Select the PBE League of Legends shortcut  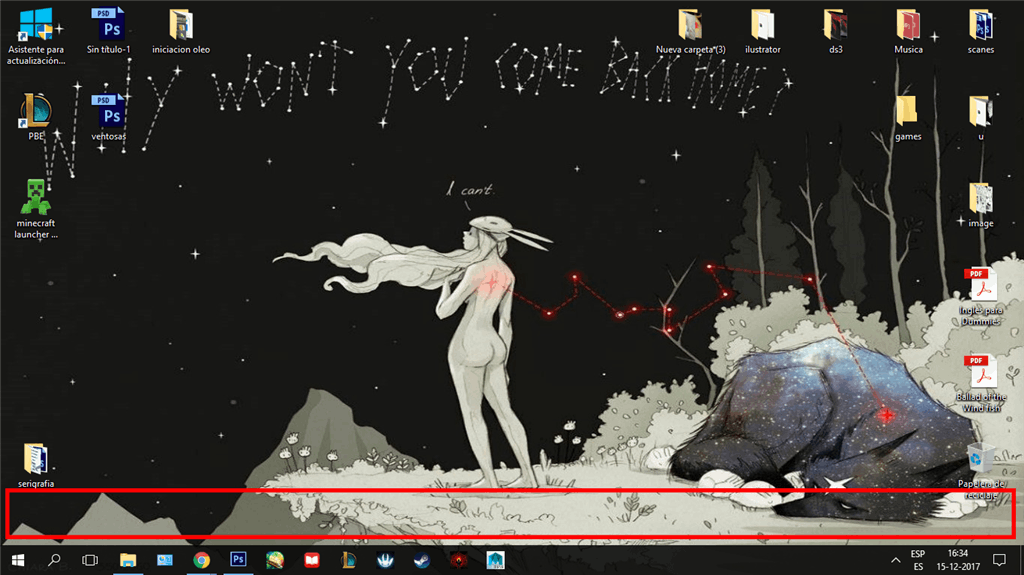[36, 118]
